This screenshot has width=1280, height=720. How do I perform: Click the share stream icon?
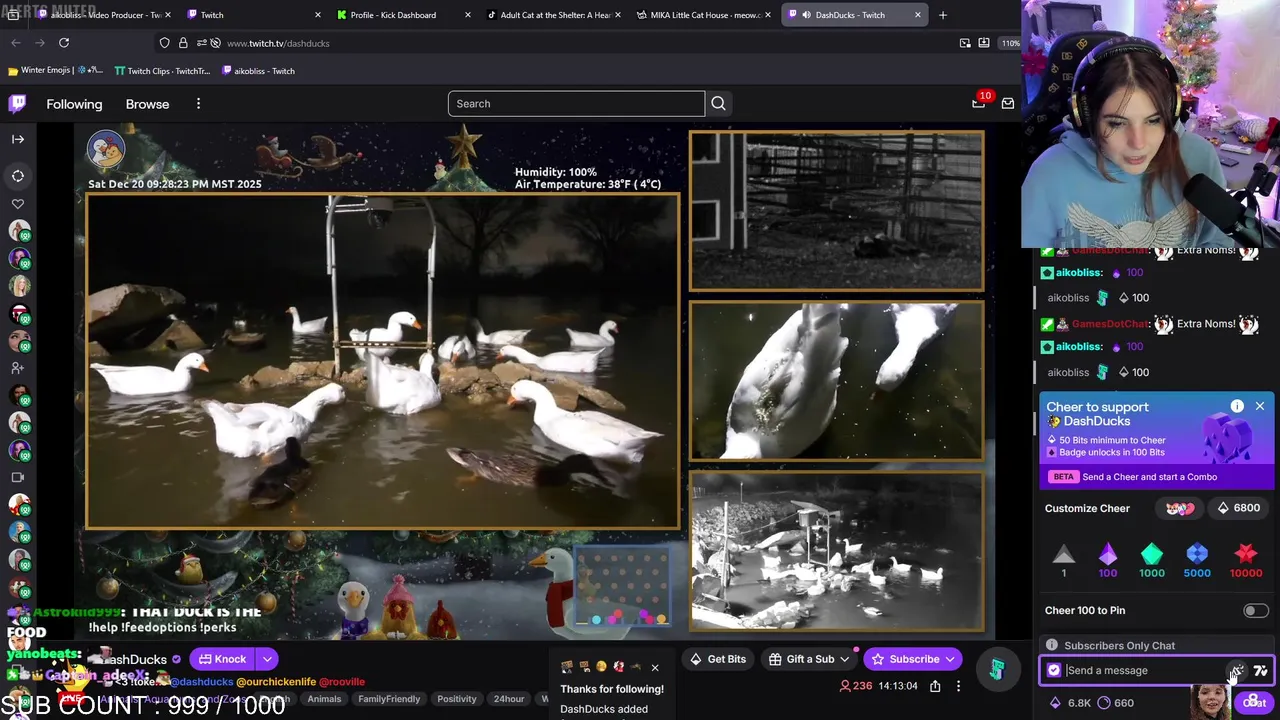[x=935, y=686]
